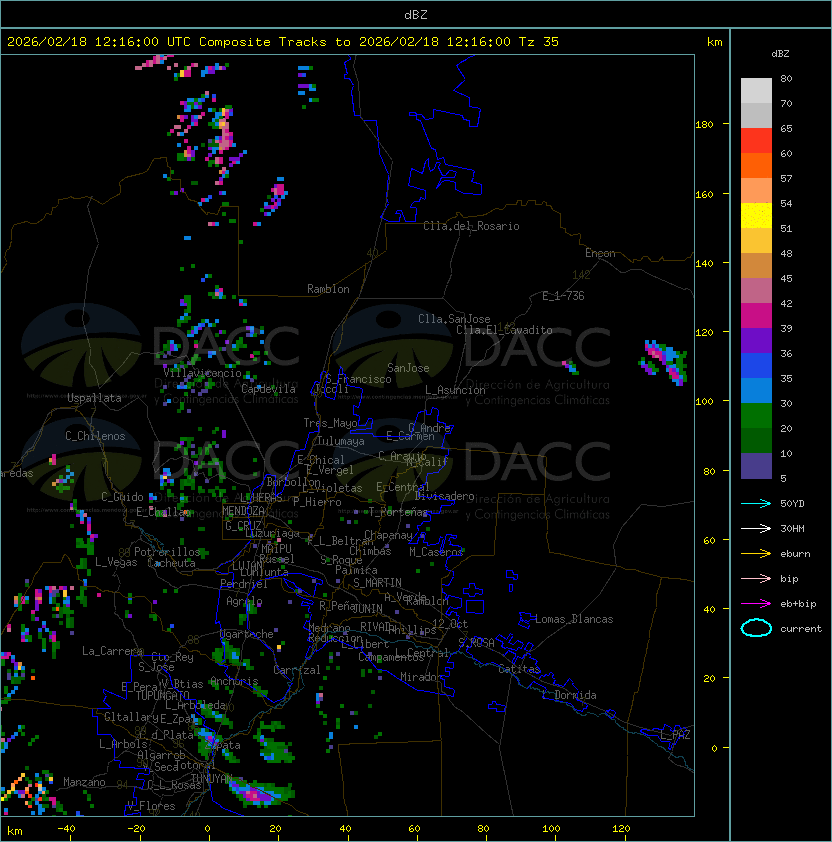Click the Lomas_Blancas label
This screenshot has height=842, width=832.
[x=574, y=619]
